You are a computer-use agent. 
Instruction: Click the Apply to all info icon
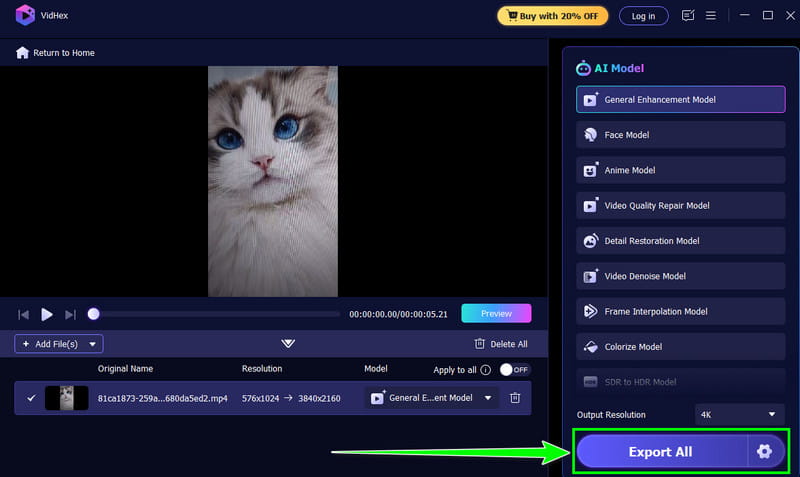pos(486,370)
